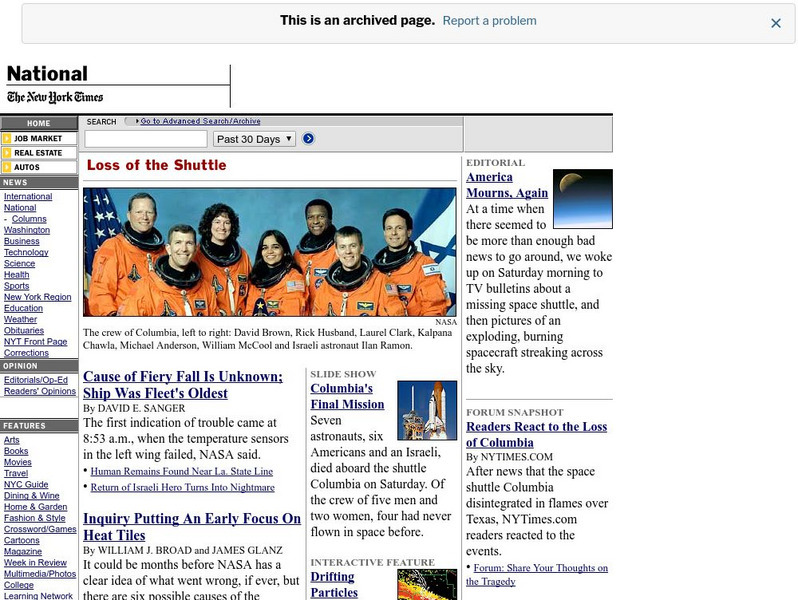The width and height of the screenshot is (798, 600).
Task: Open 'Human Remains Found Near La. State Line'
Action: pos(182,472)
